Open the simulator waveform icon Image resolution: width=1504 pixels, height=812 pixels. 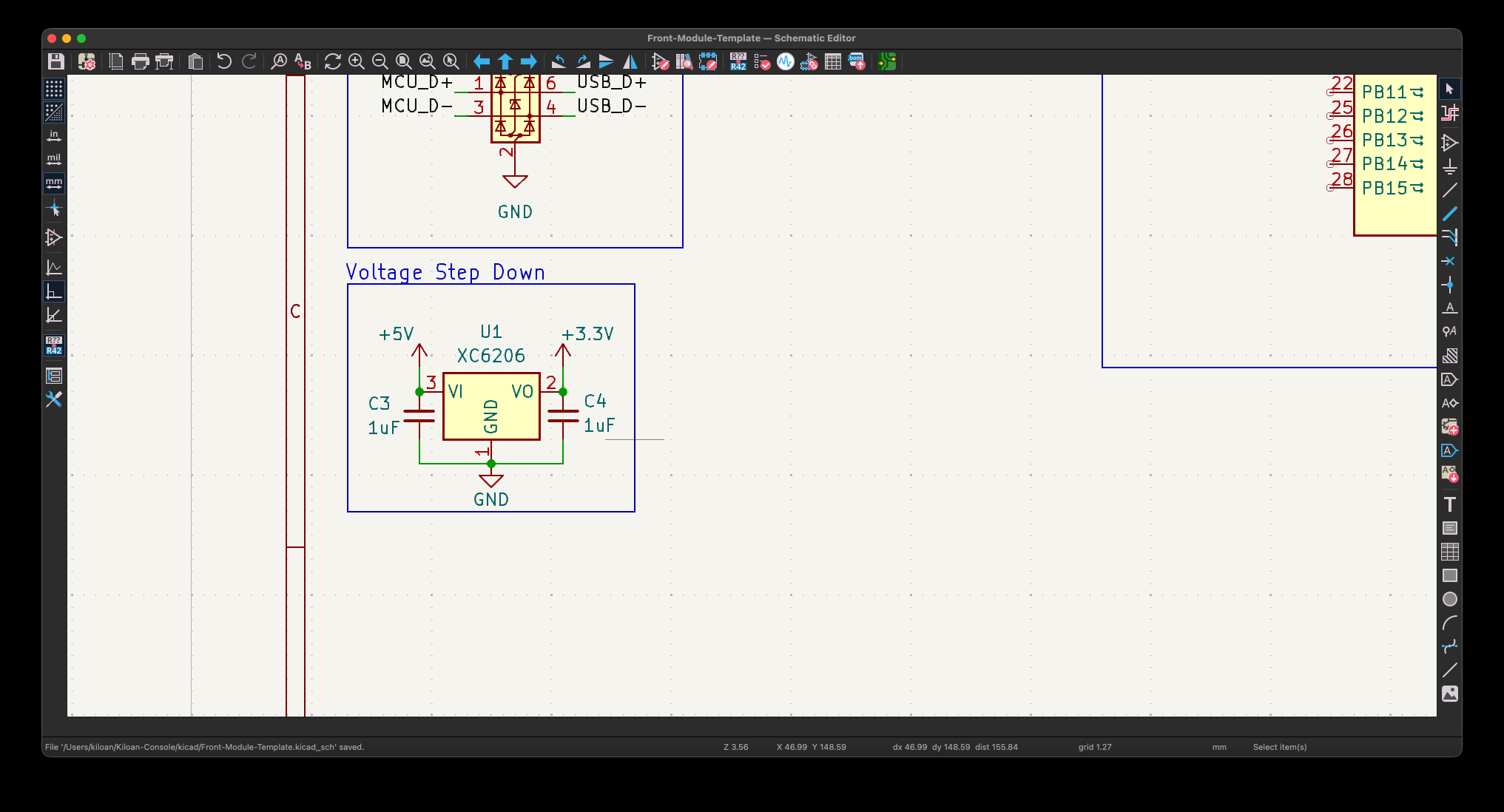786,61
